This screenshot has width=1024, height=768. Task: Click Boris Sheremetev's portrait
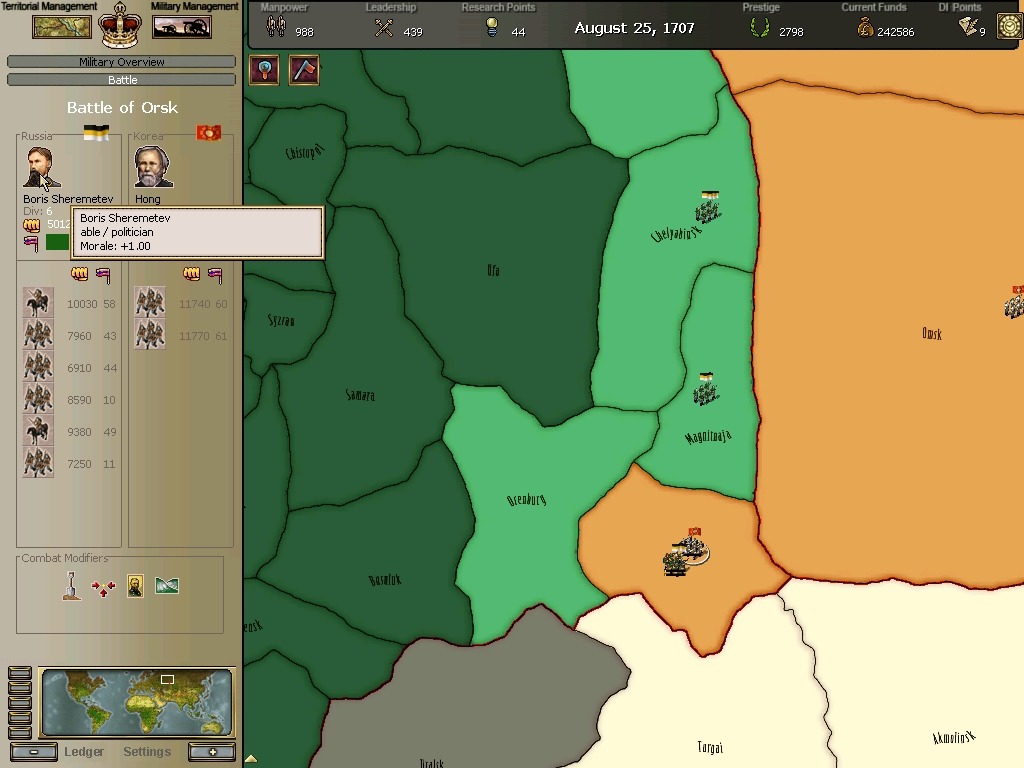tap(42, 167)
